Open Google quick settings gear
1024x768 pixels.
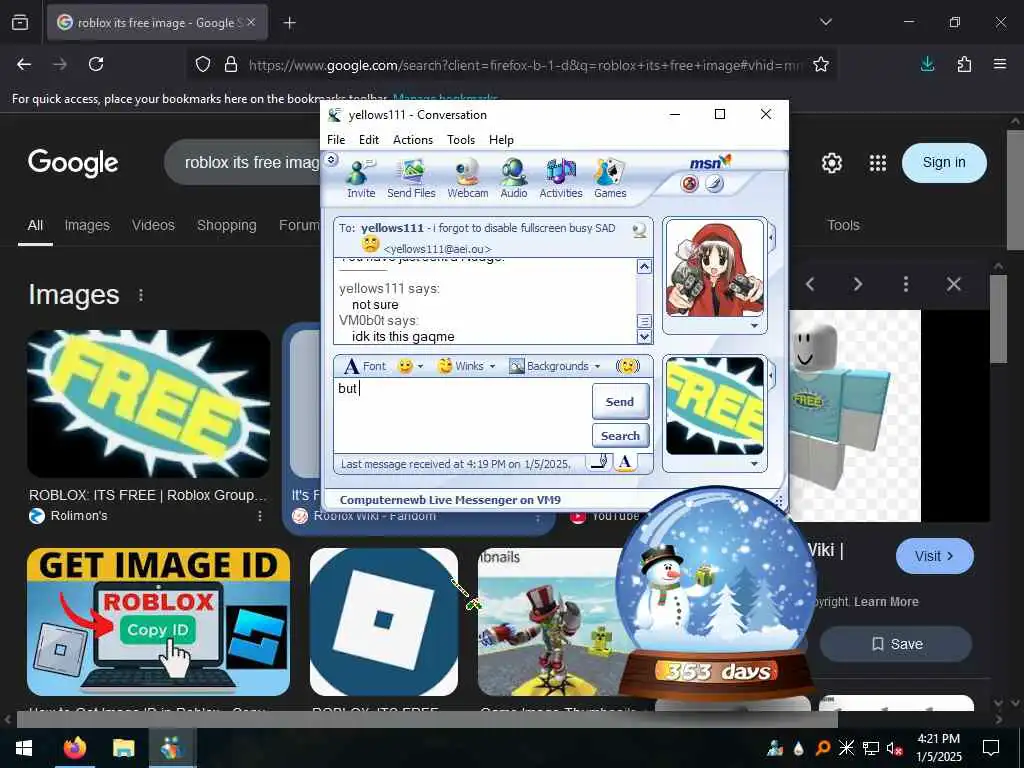click(x=831, y=163)
